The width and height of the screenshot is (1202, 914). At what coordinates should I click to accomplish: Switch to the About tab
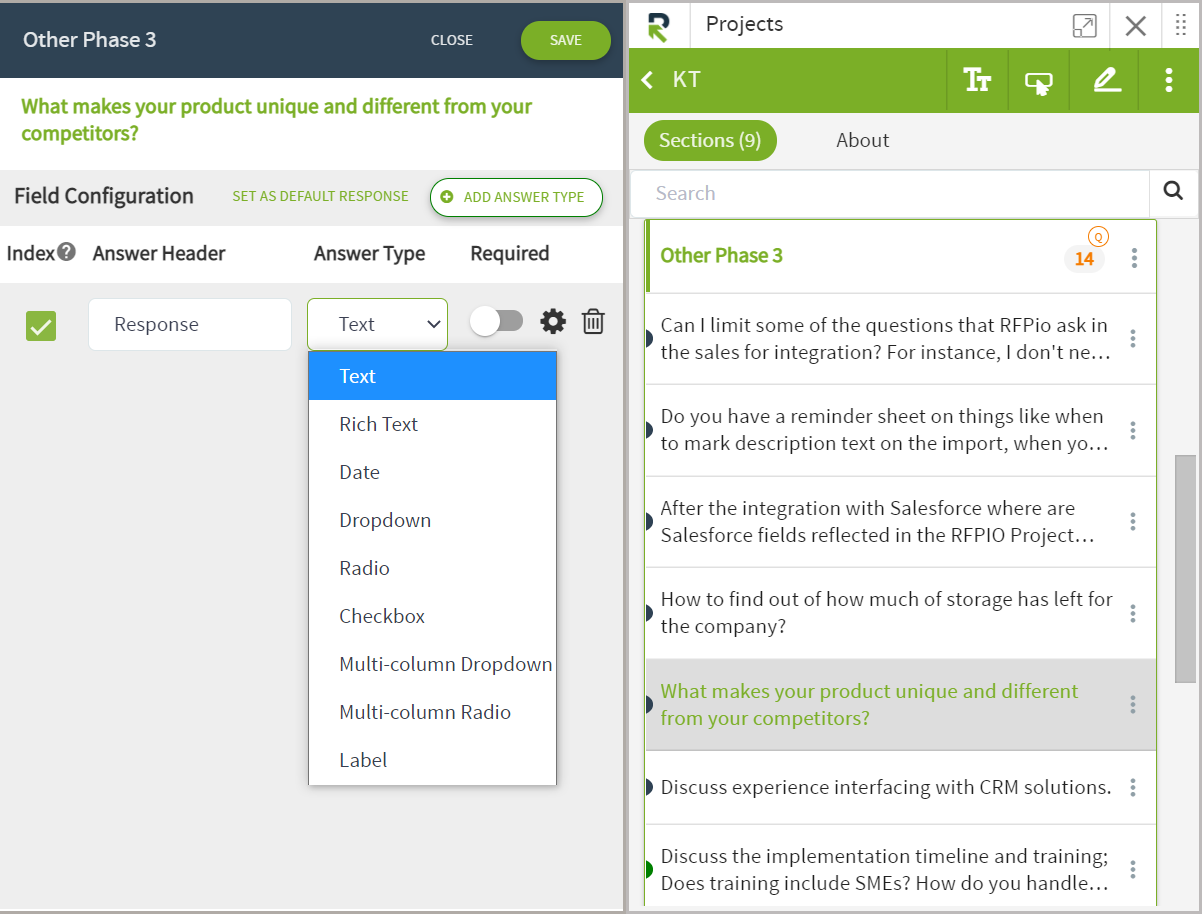[x=863, y=141]
